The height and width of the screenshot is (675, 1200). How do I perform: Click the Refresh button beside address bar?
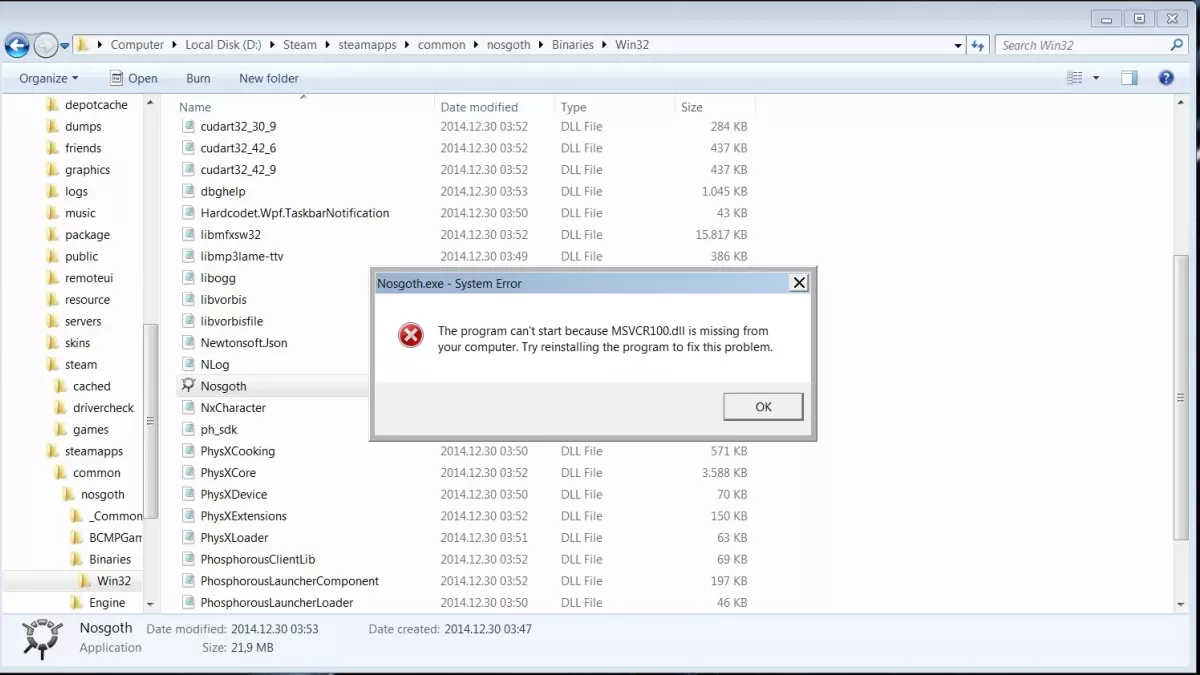coord(978,45)
